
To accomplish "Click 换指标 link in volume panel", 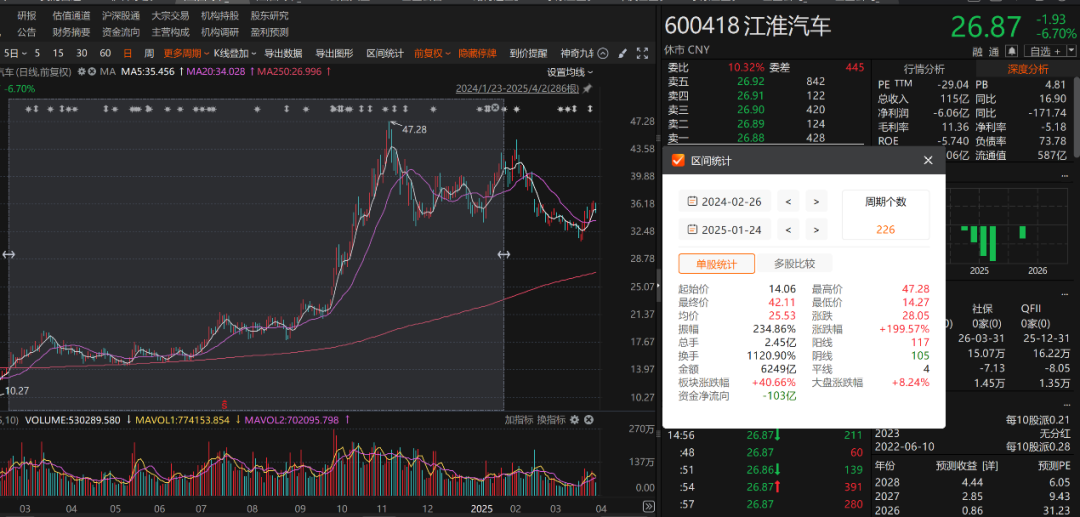I will pos(551,420).
